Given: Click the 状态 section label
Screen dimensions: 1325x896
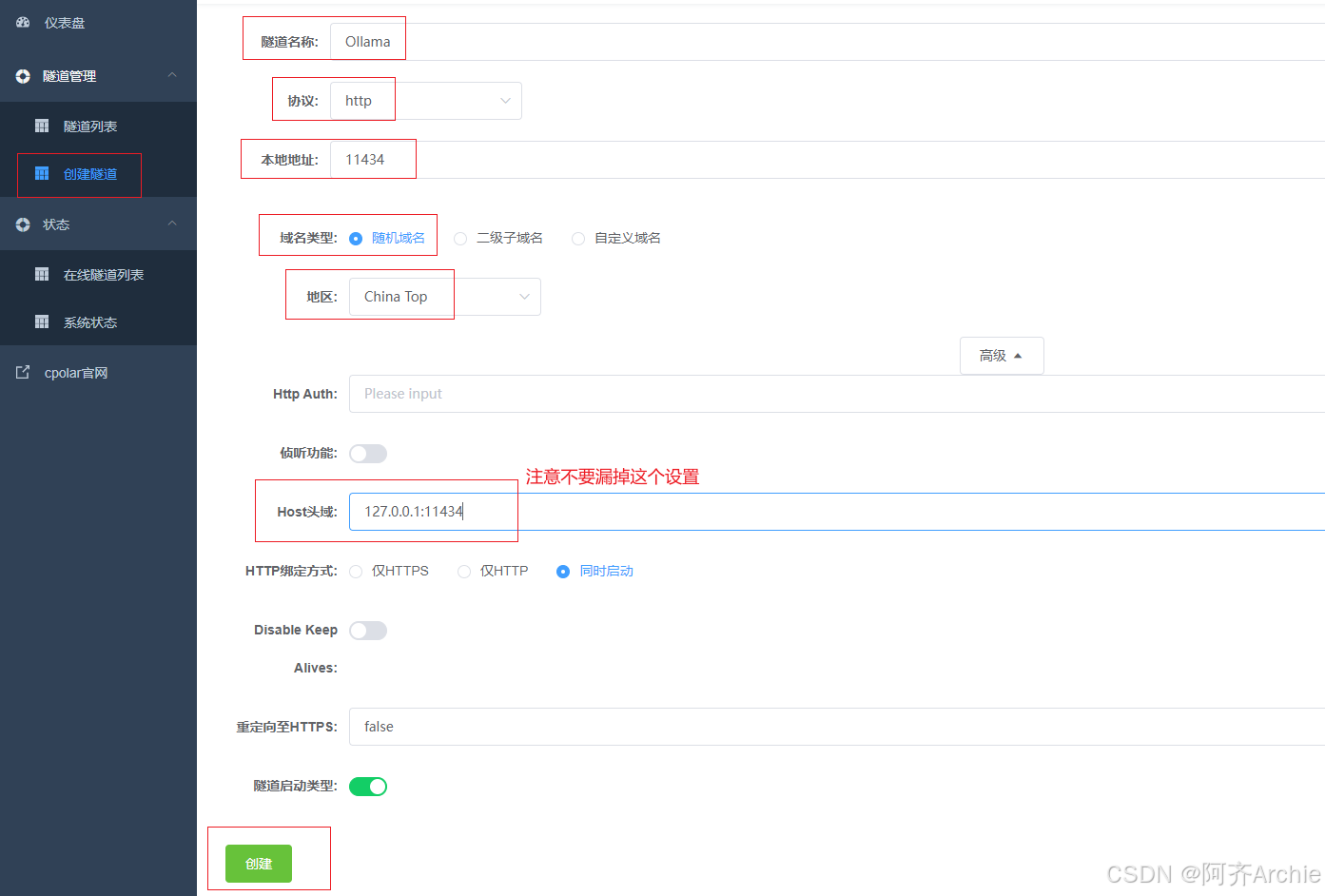Looking at the screenshot, I should pyautogui.click(x=56, y=224).
